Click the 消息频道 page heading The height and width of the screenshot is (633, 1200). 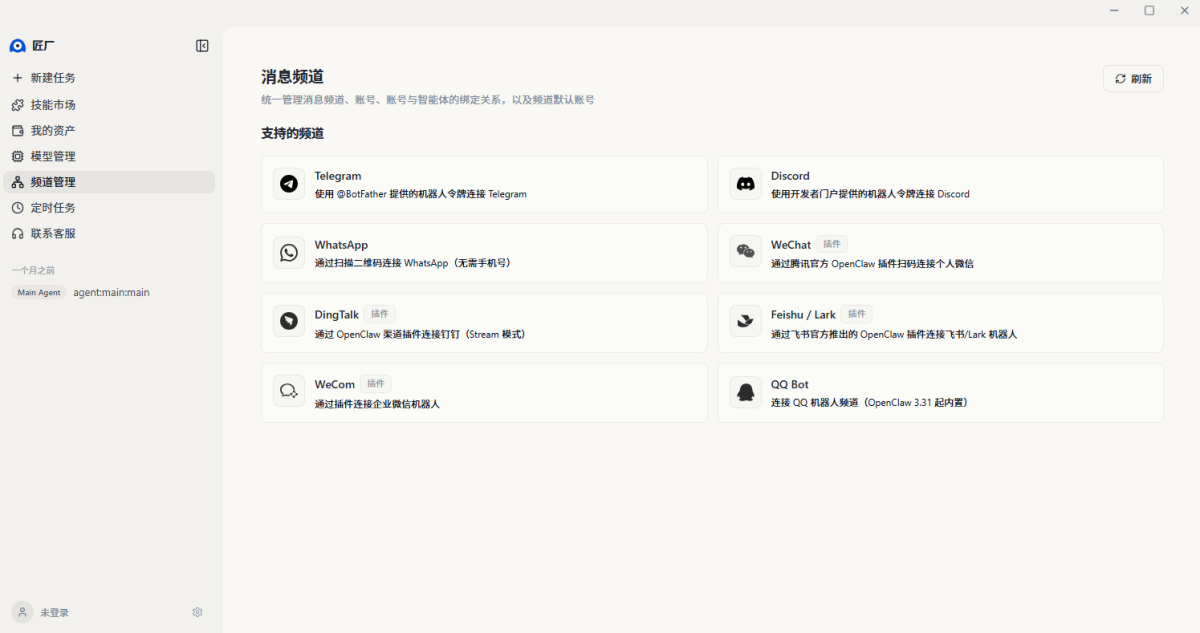(x=292, y=77)
